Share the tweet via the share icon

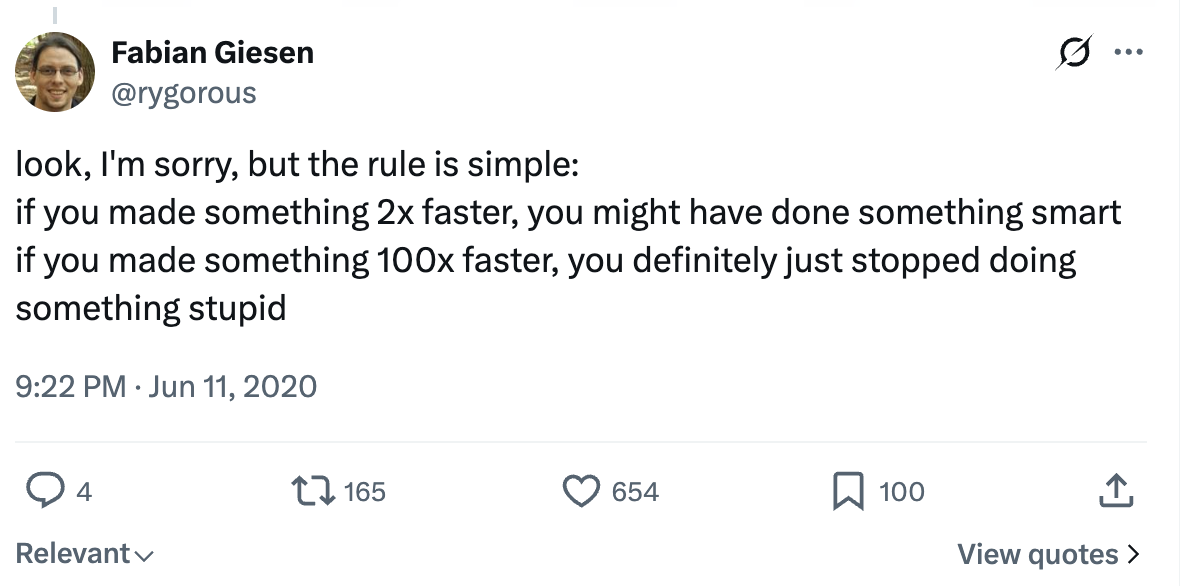pyautogui.click(x=1117, y=491)
